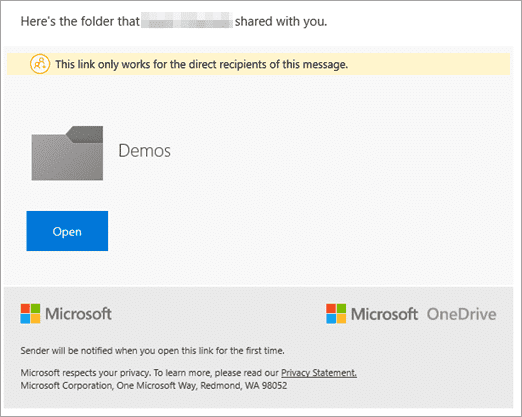Click the 'WA 98052' zip code text
This screenshot has height=417, width=522.
tap(266, 386)
